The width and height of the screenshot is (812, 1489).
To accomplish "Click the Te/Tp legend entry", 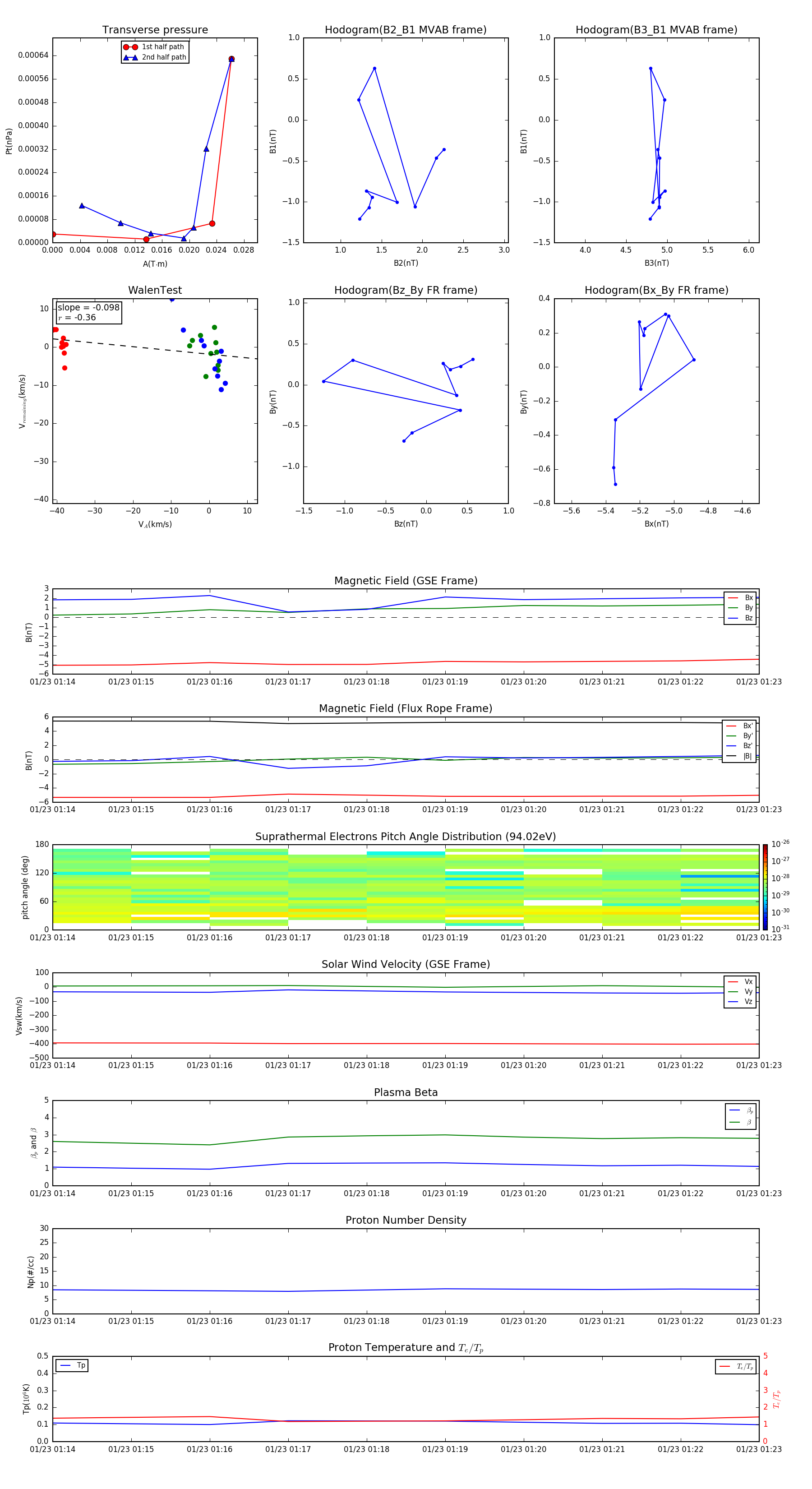I will click(x=736, y=1366).
